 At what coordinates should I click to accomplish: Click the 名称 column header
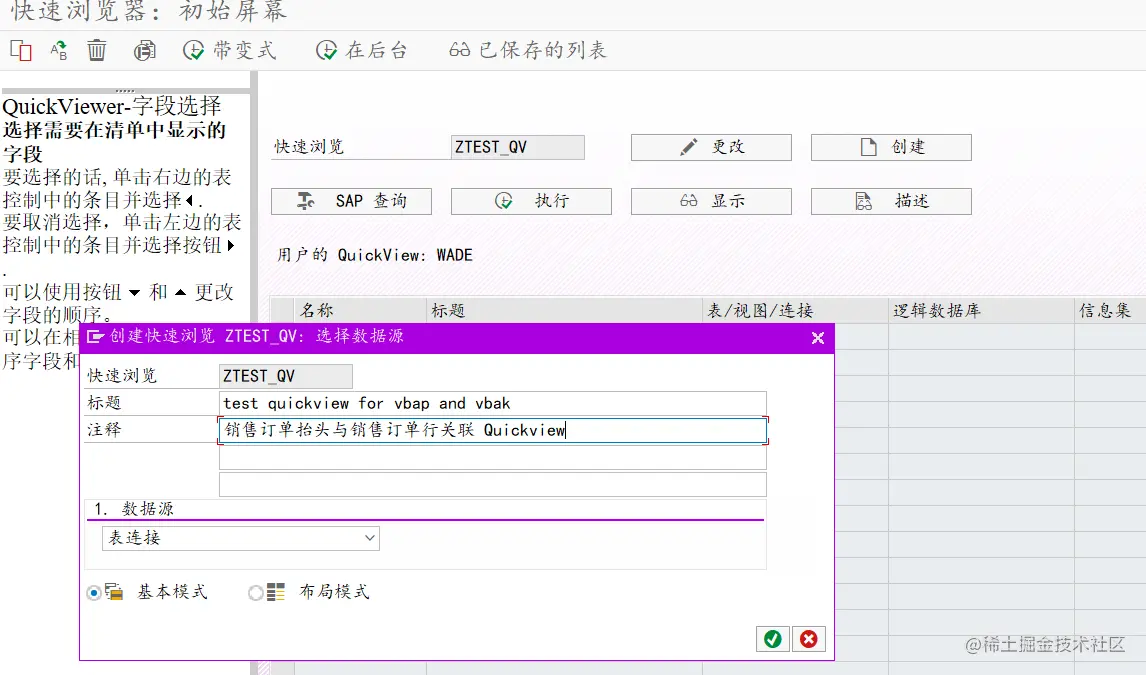tap(360, 310)
